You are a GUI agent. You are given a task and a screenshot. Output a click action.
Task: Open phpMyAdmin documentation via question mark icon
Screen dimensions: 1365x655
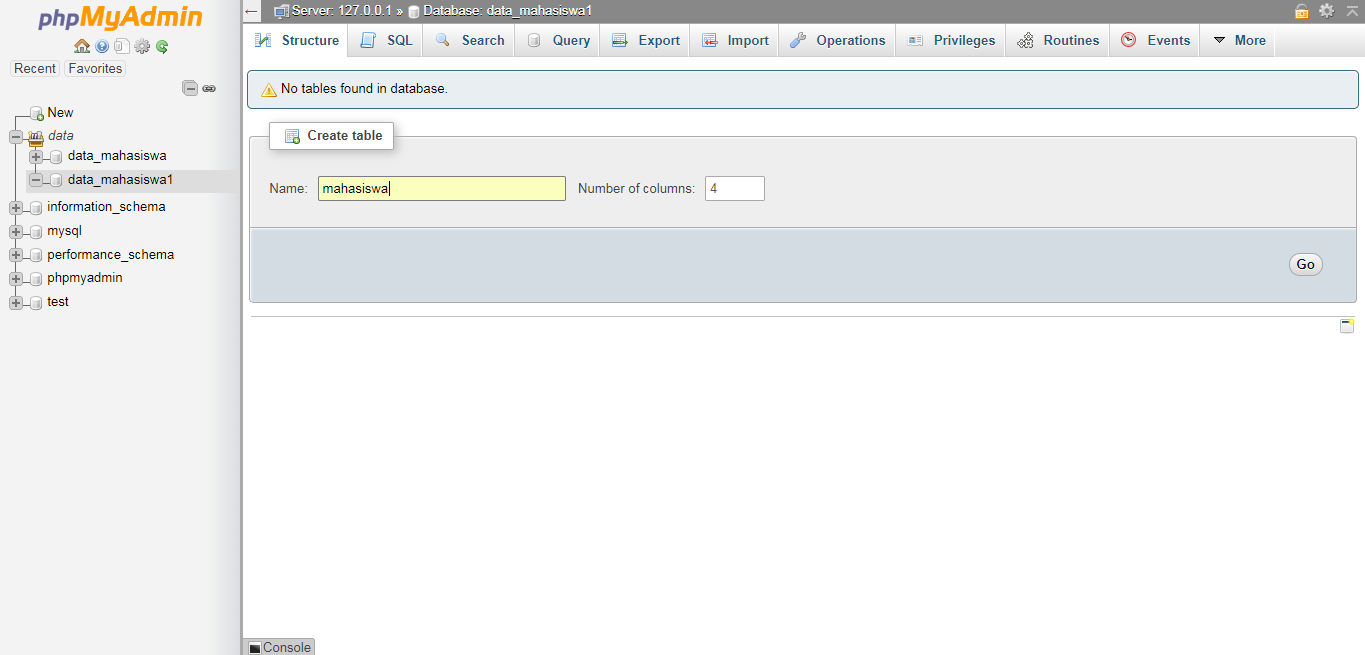pos(101,46)
